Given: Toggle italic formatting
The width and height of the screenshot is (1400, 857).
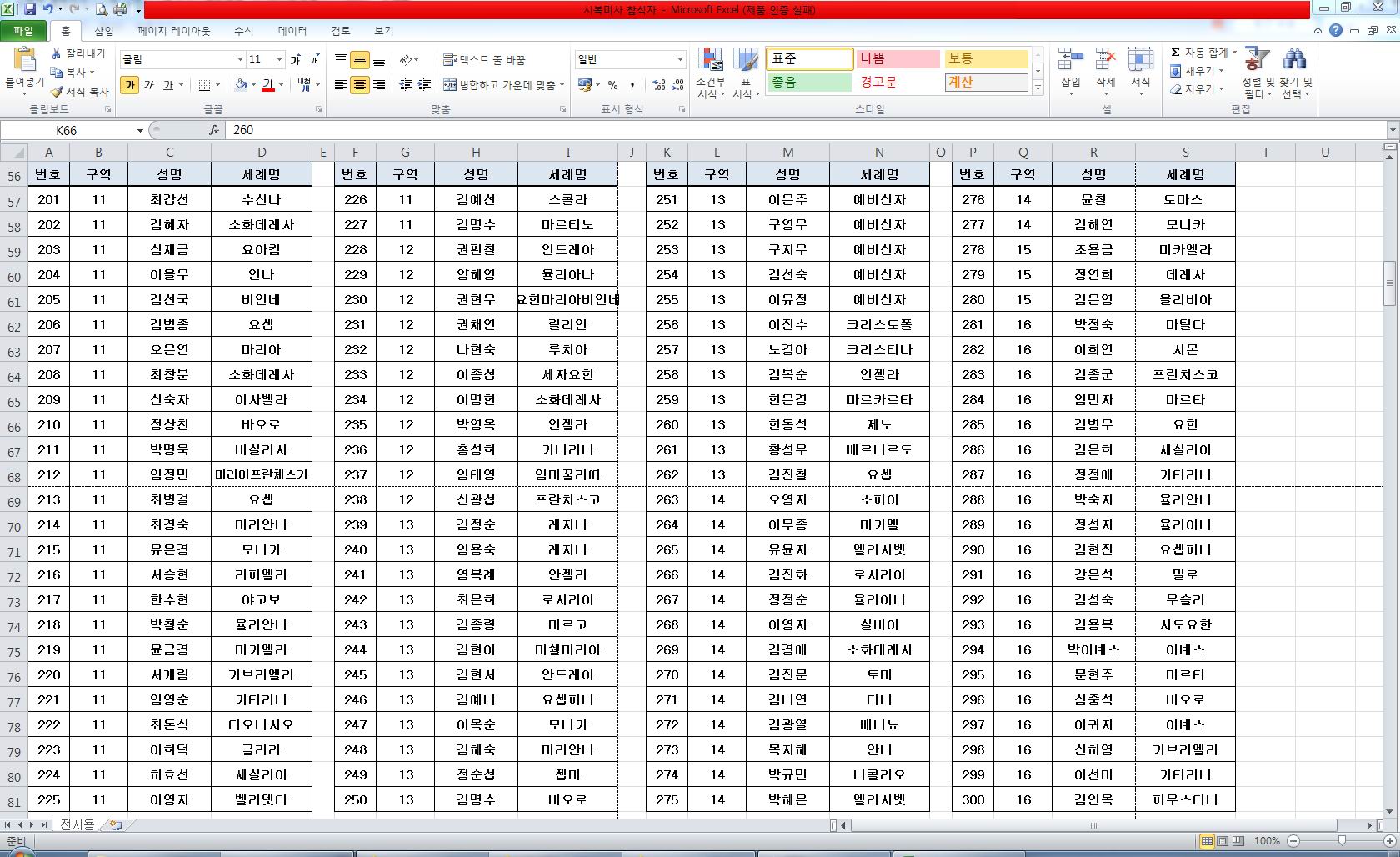Looking at the screenshot, I should (148, 84).
